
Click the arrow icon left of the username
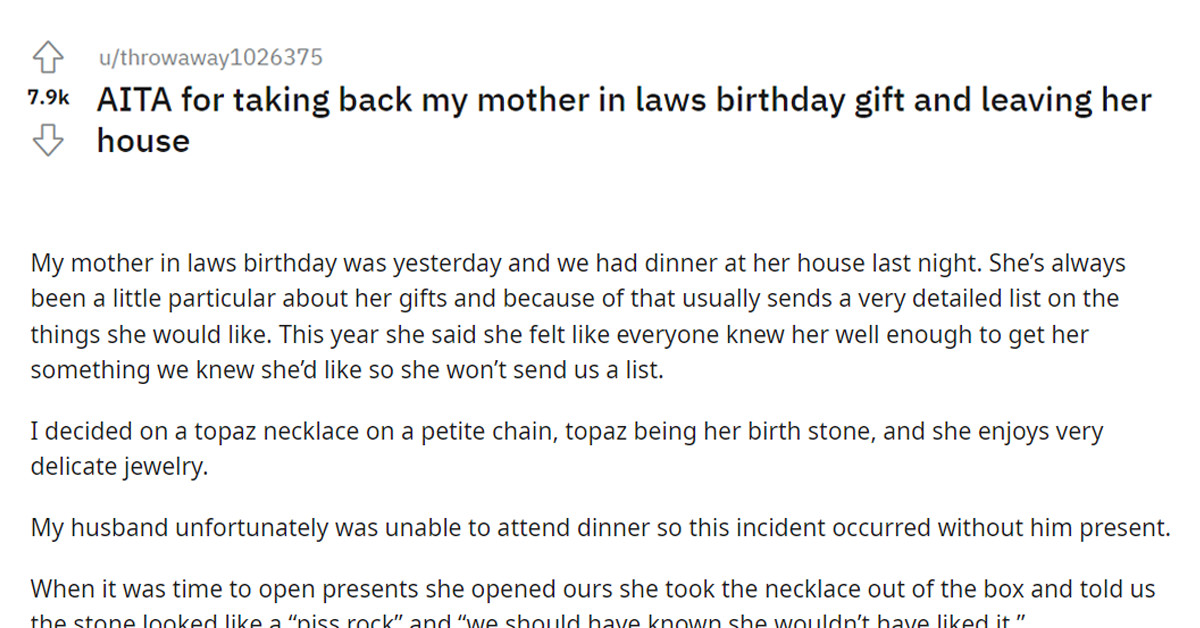click(x=48, y=57)
